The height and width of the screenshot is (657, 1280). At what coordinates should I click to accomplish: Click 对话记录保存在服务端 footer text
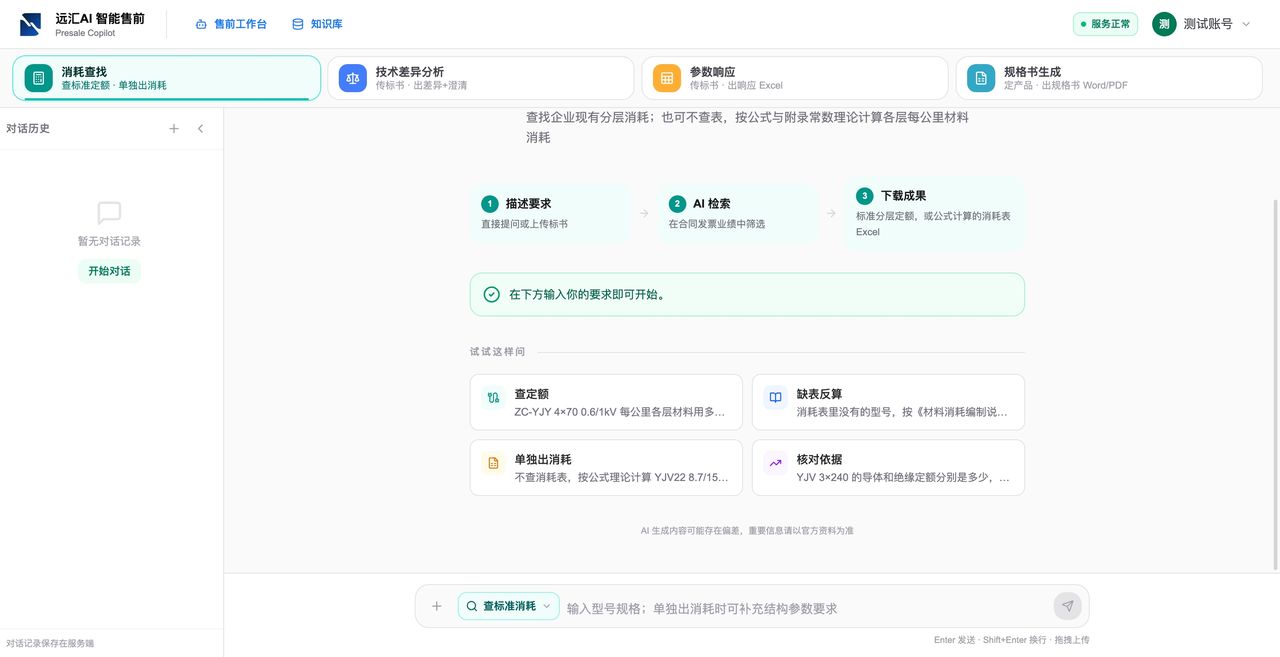(x=50, y=643)
